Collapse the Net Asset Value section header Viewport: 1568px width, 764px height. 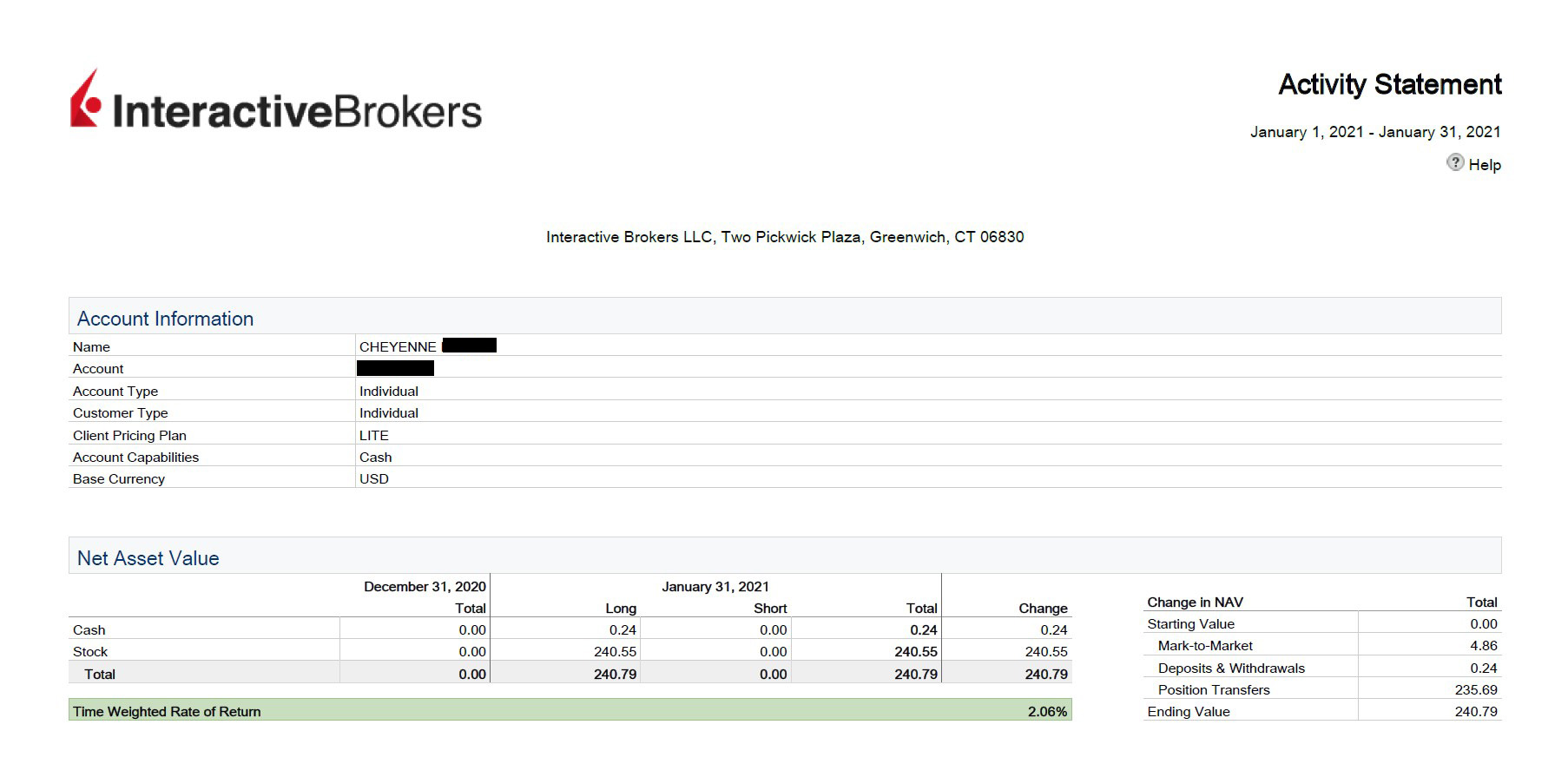pos(148,558)
